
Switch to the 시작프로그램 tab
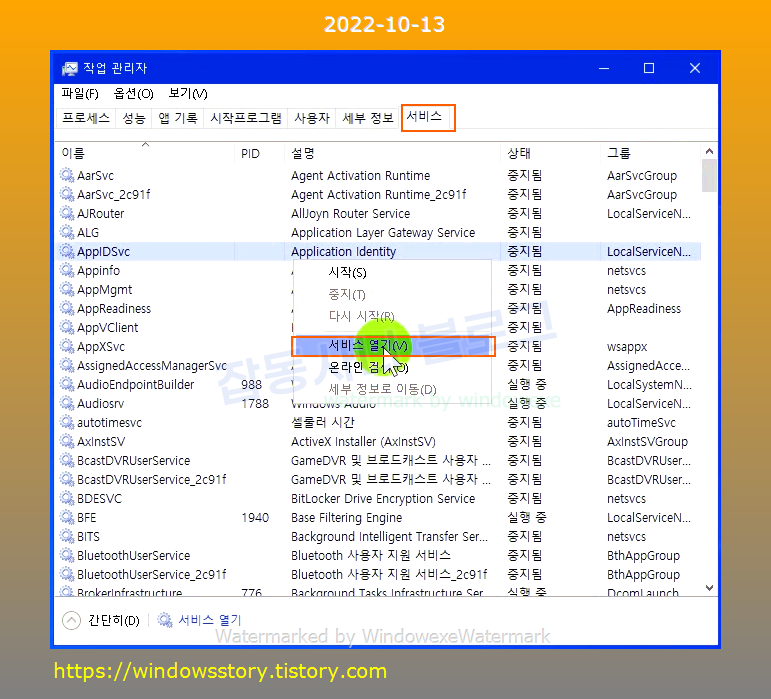point(246,118)
